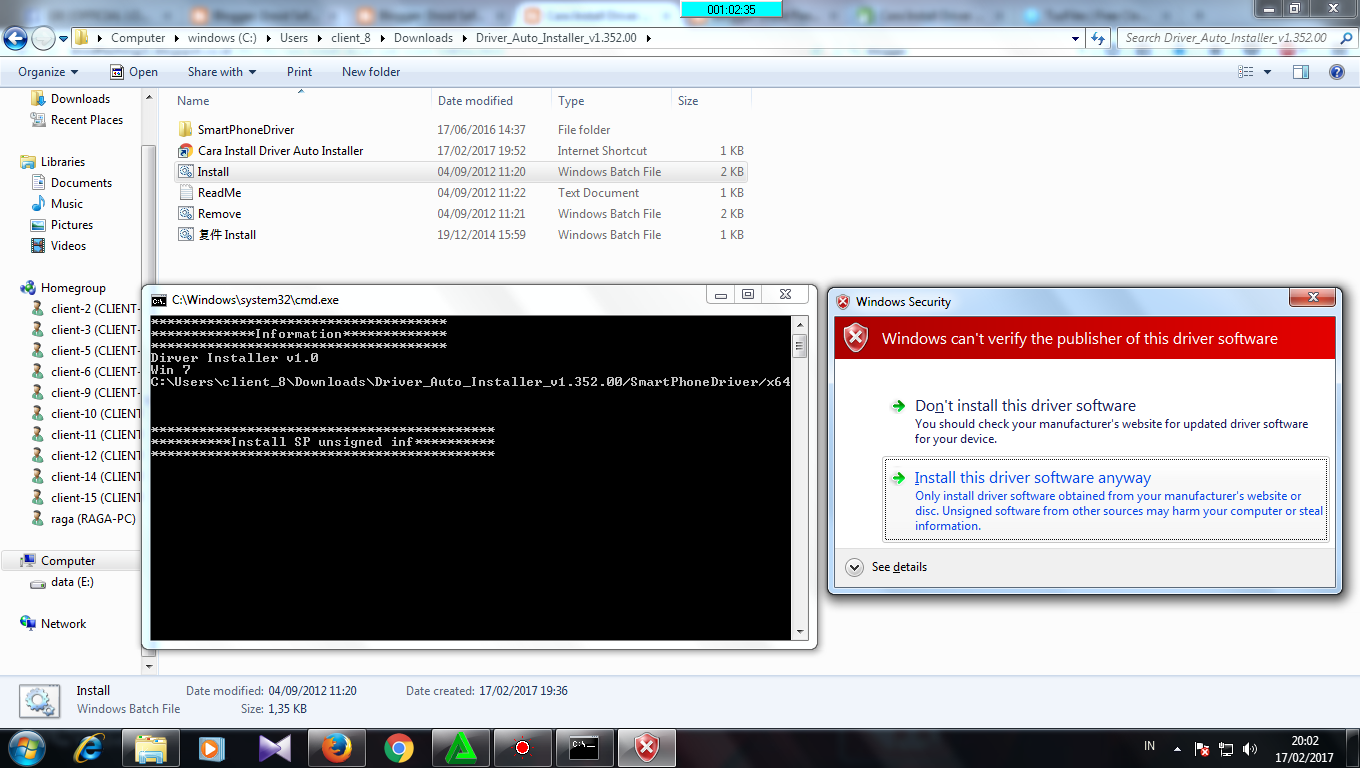Refresh the Explorer address bar

(x=1099, y=38)
